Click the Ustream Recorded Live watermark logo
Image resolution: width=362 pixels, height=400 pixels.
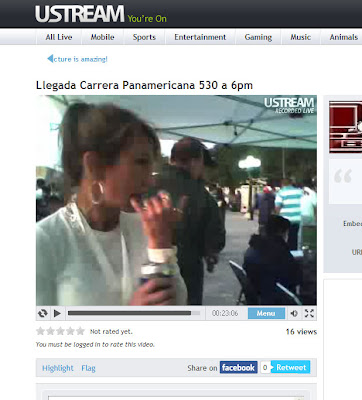click(x=289, y=105)
